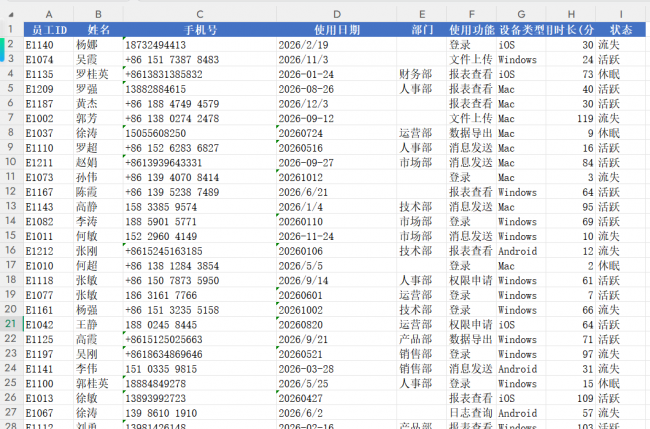Click the 数据导出 cell in row 8
650x429 pixels.
[471, 133]
